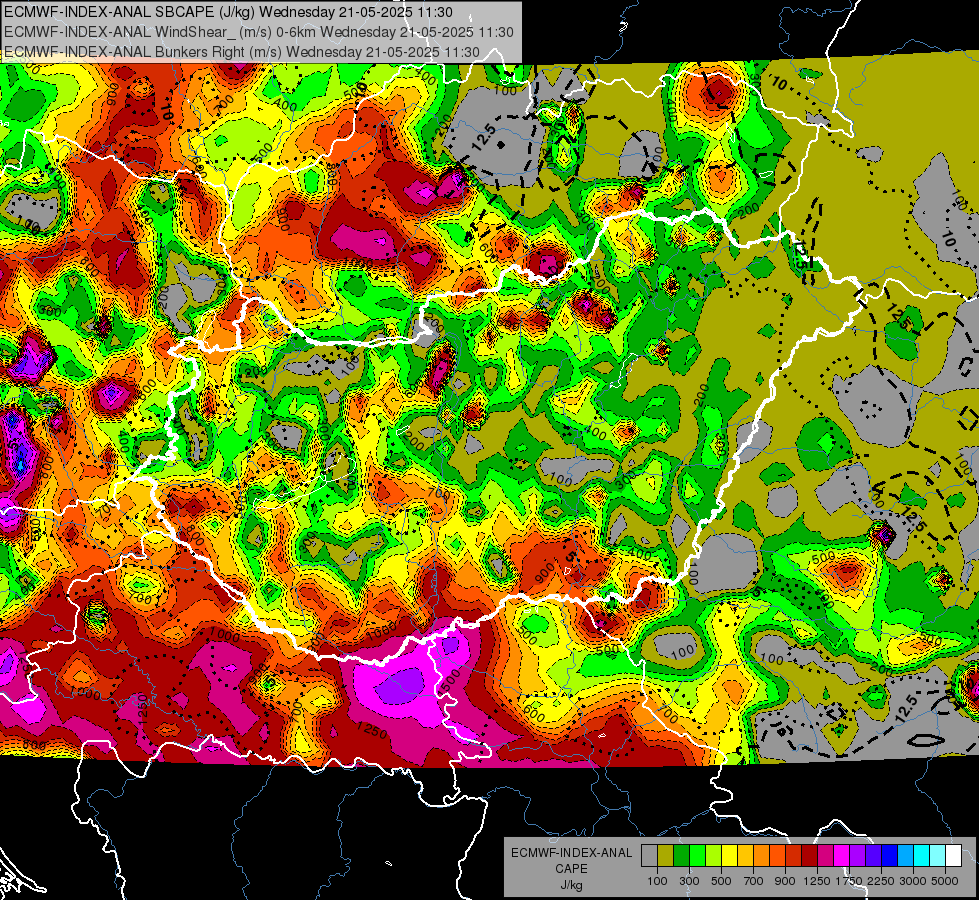Select the purple legend swatch after 1750
The image size is (979, 900).
pos(858,856)
